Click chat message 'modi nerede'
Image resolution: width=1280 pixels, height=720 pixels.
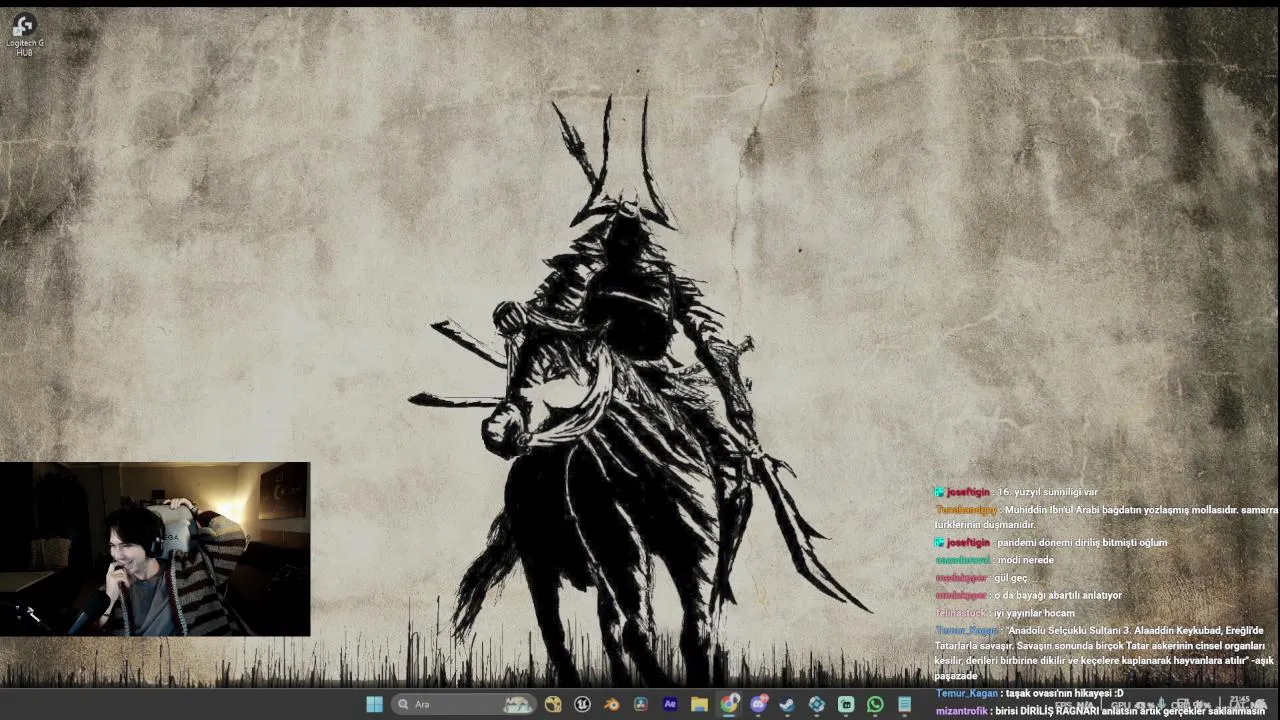point(1025,560)
